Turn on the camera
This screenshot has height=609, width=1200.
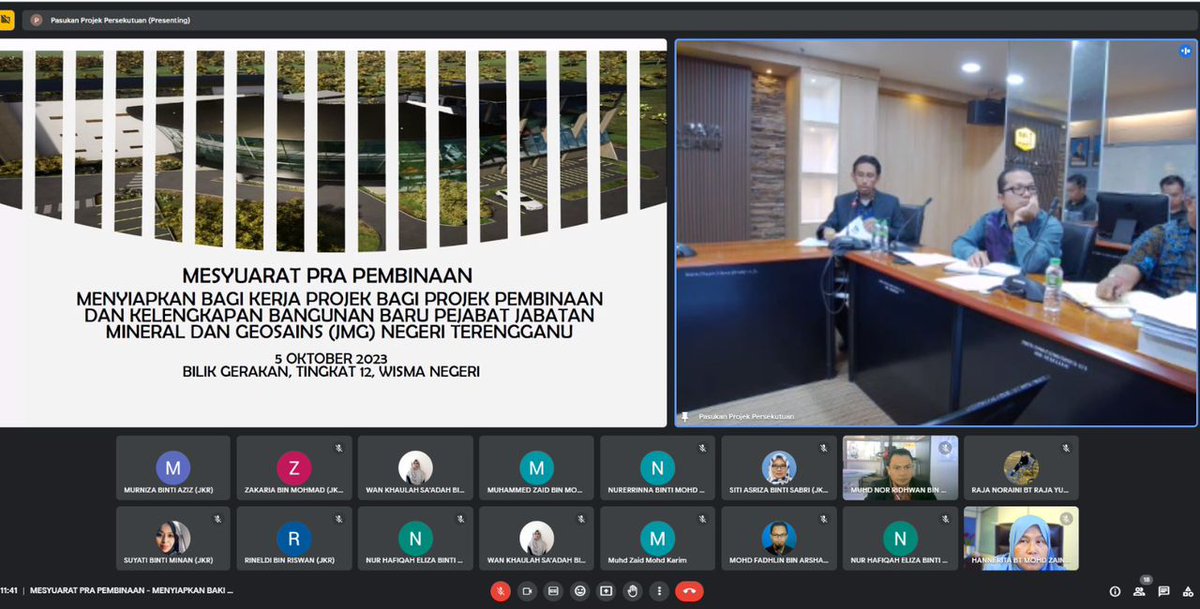click(x=528, y=591)
